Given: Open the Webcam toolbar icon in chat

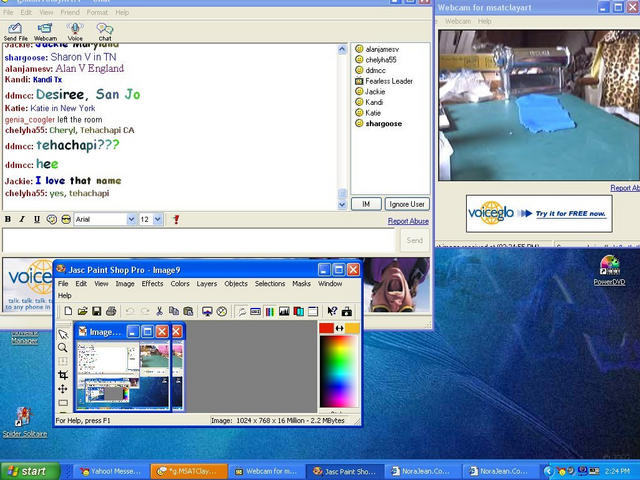Looking at the screenshot, I should (45, 31).
